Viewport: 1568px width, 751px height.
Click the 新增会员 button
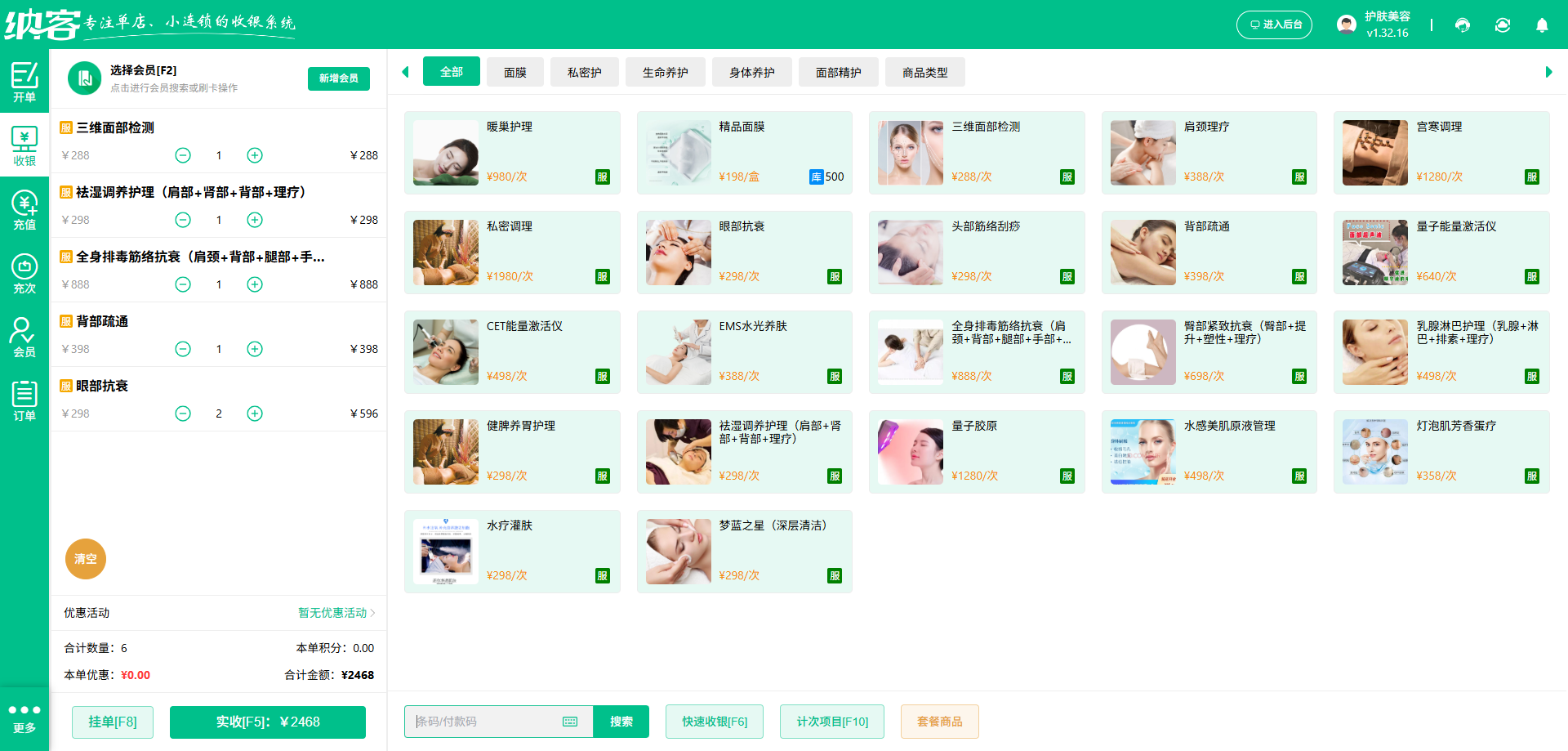(338, 78)
